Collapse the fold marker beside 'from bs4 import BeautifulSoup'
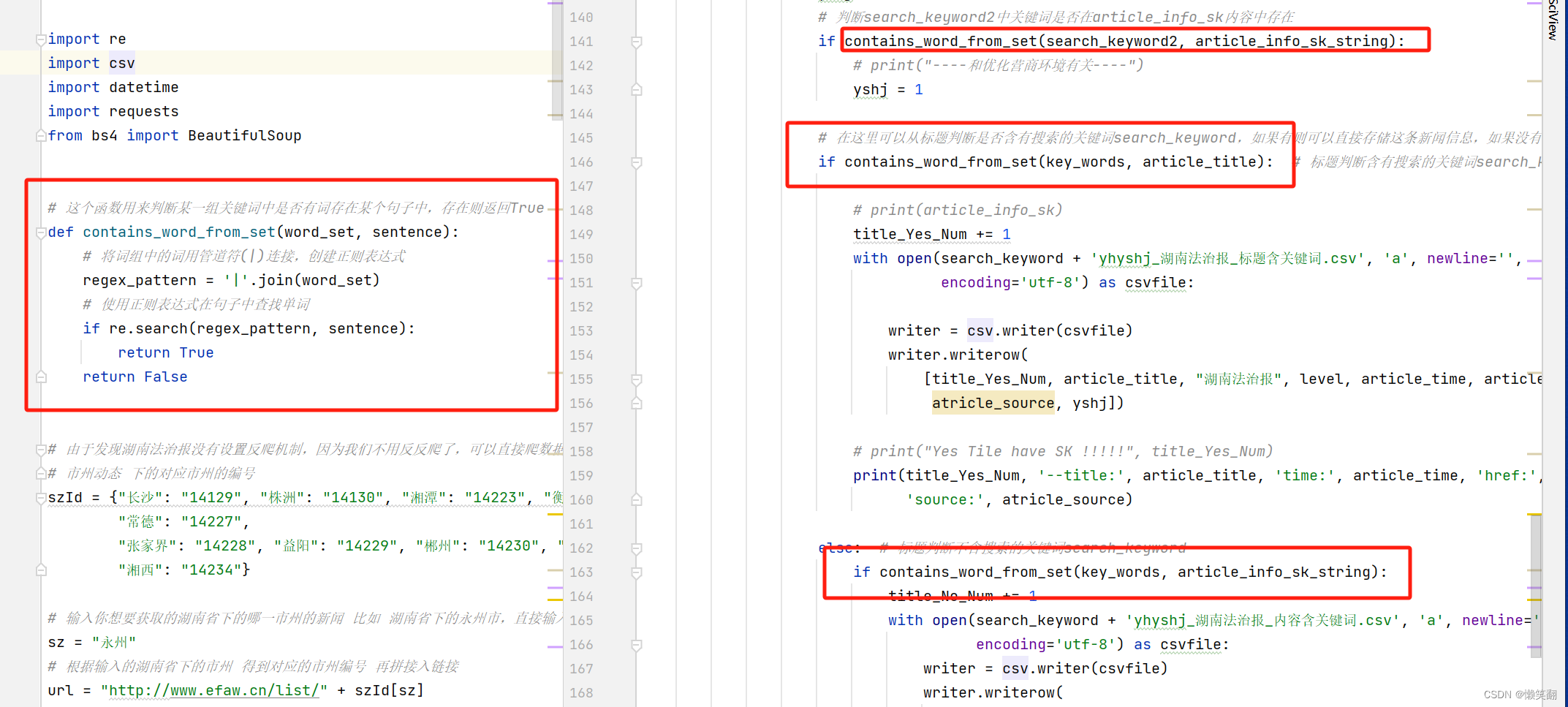This screenshot has width=1568, height=707. point(42,136)
